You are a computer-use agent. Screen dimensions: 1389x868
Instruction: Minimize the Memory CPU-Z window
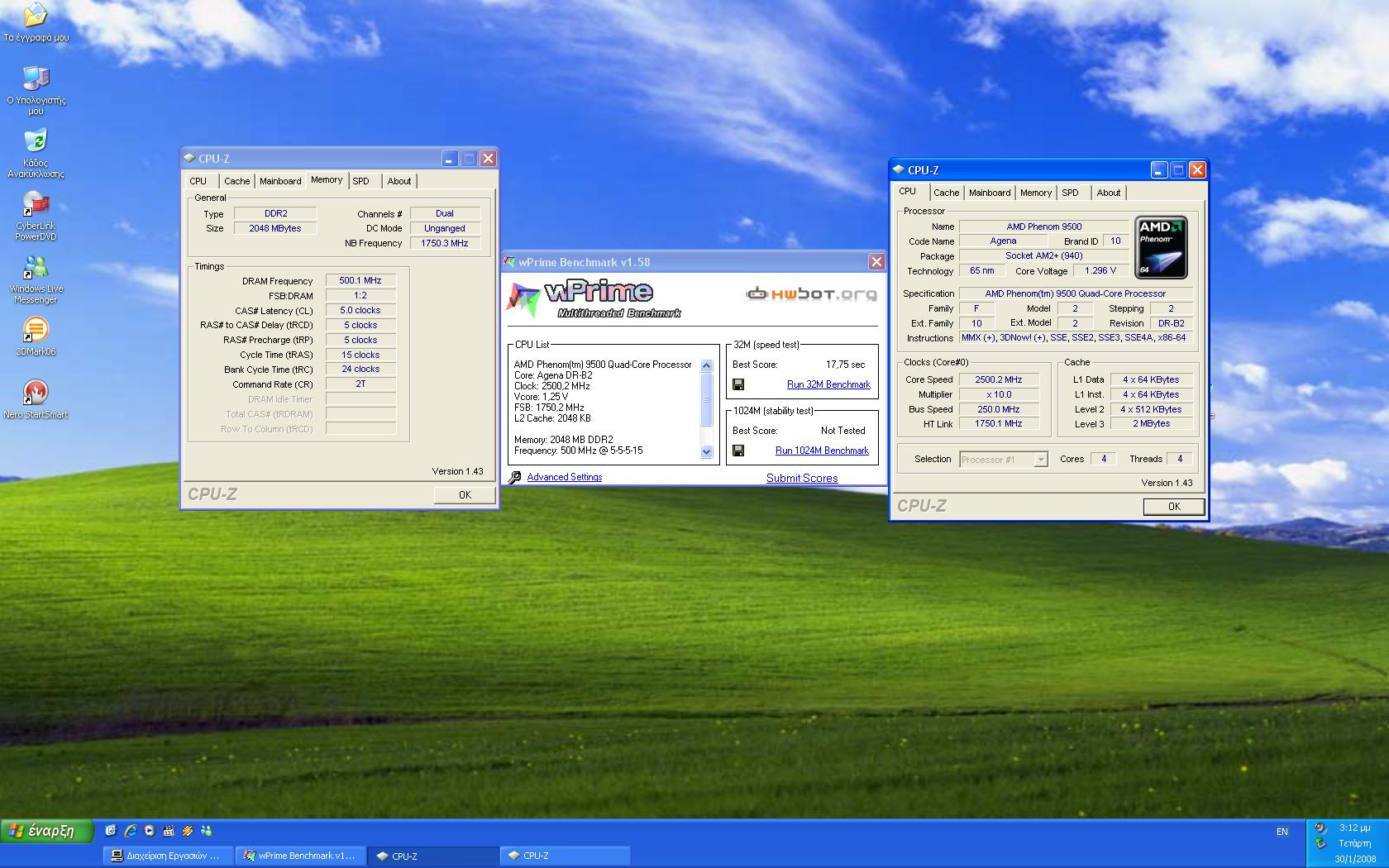(x=449, y=158)
